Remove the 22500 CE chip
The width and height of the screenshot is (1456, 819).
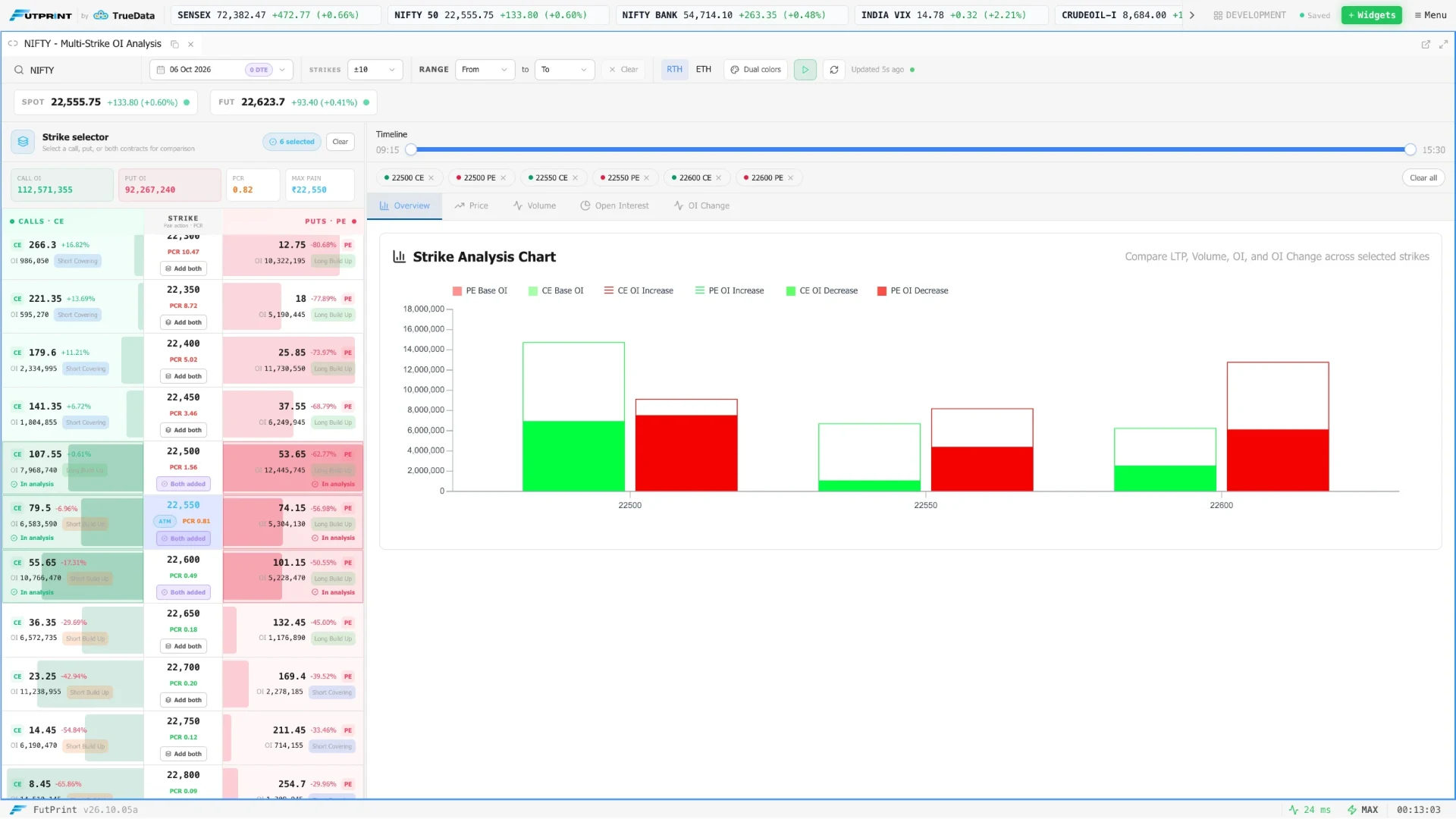tap(431, 178)
